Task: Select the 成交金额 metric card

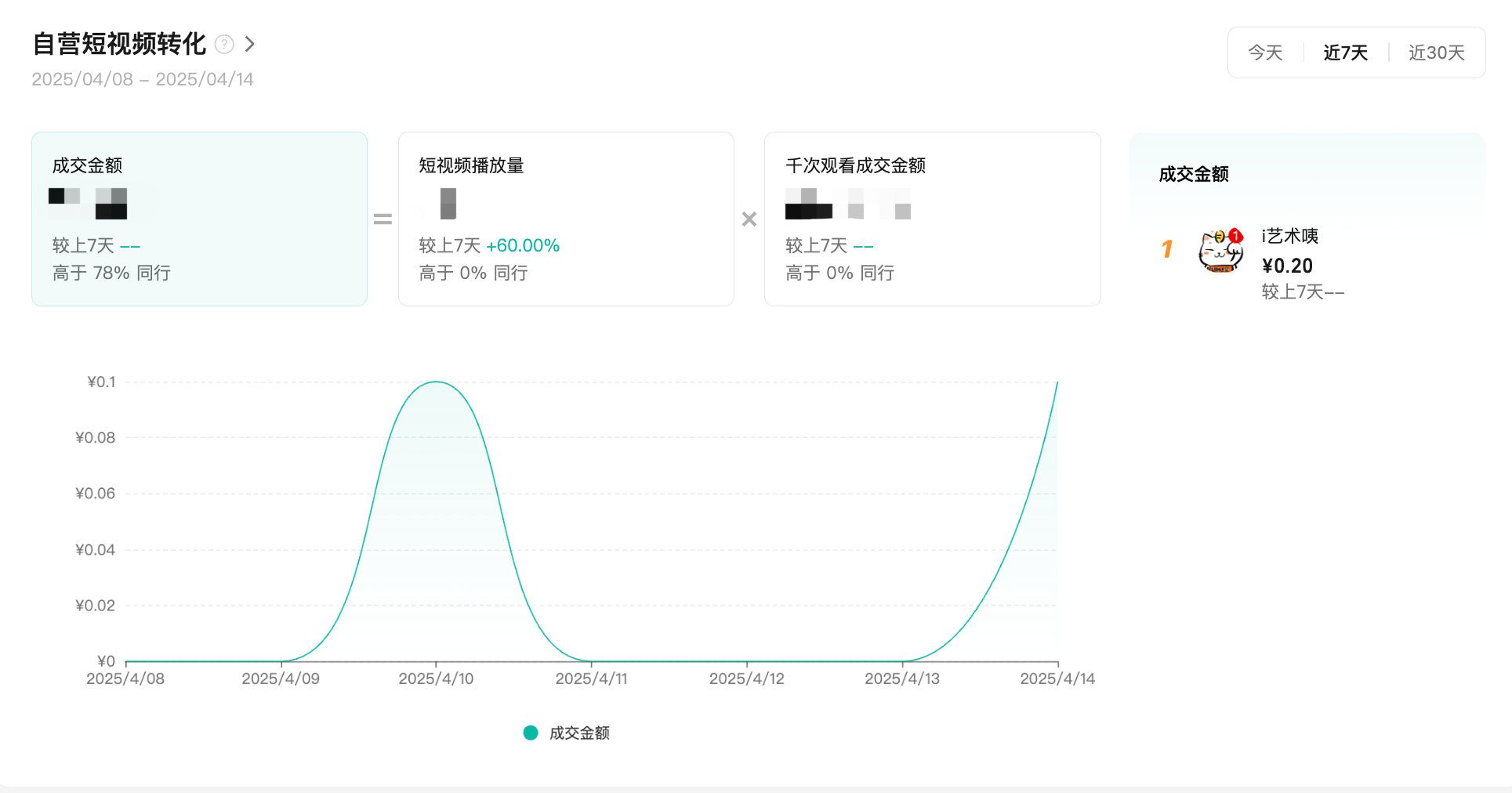Action: click(x=199, y=219)
